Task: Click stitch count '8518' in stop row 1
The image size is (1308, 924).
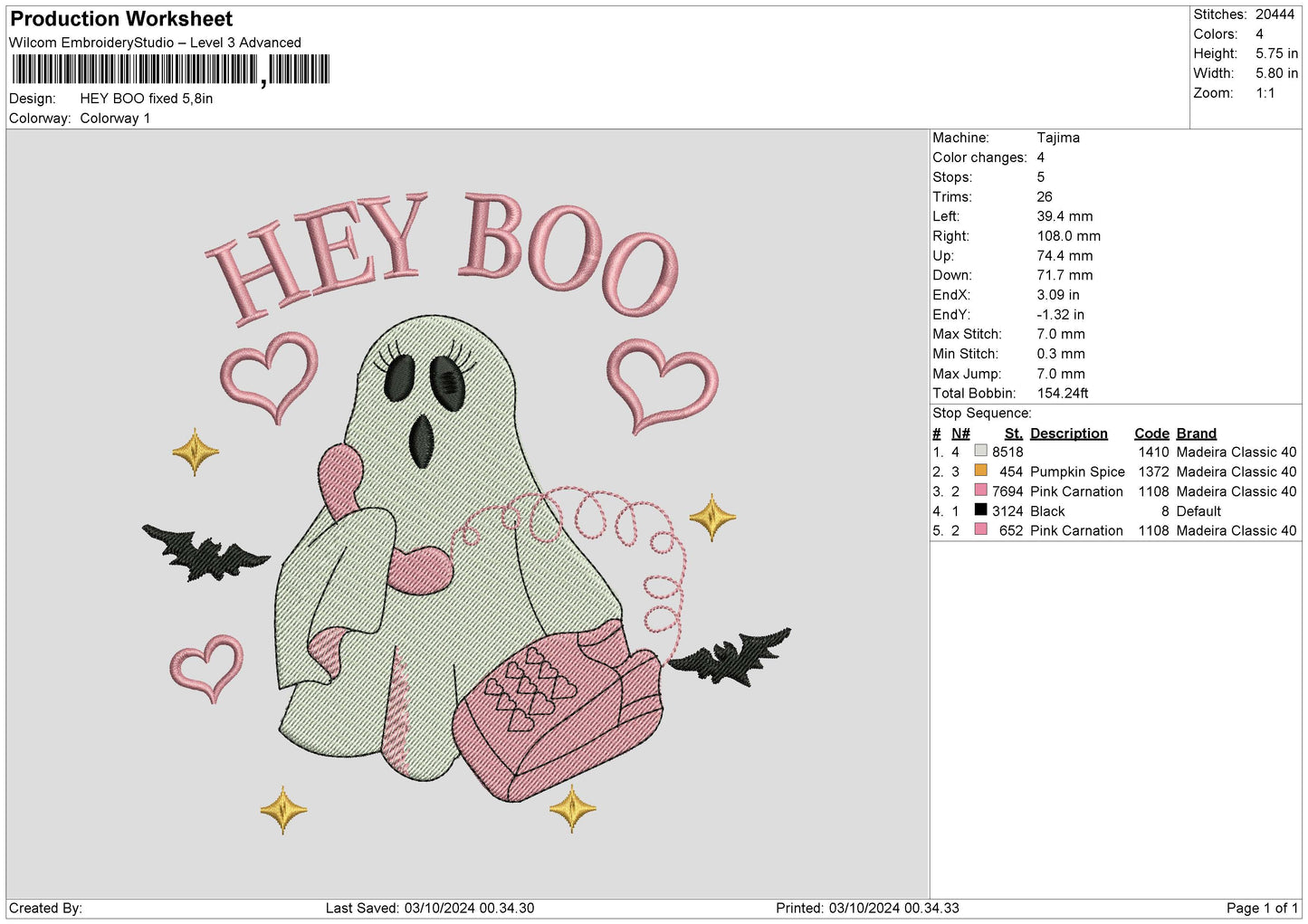Action: [x=1007, y=452]
